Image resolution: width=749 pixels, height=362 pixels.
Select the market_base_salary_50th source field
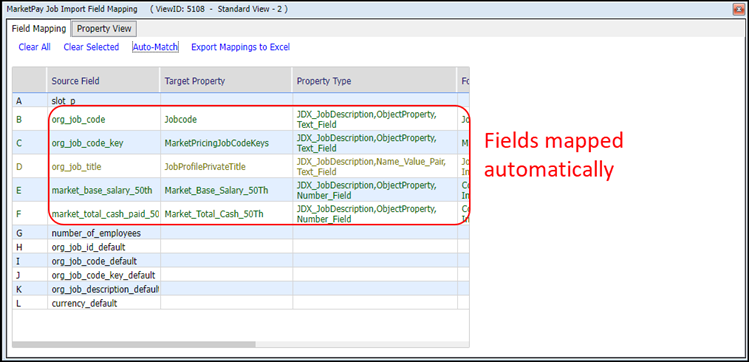[104, 190]
